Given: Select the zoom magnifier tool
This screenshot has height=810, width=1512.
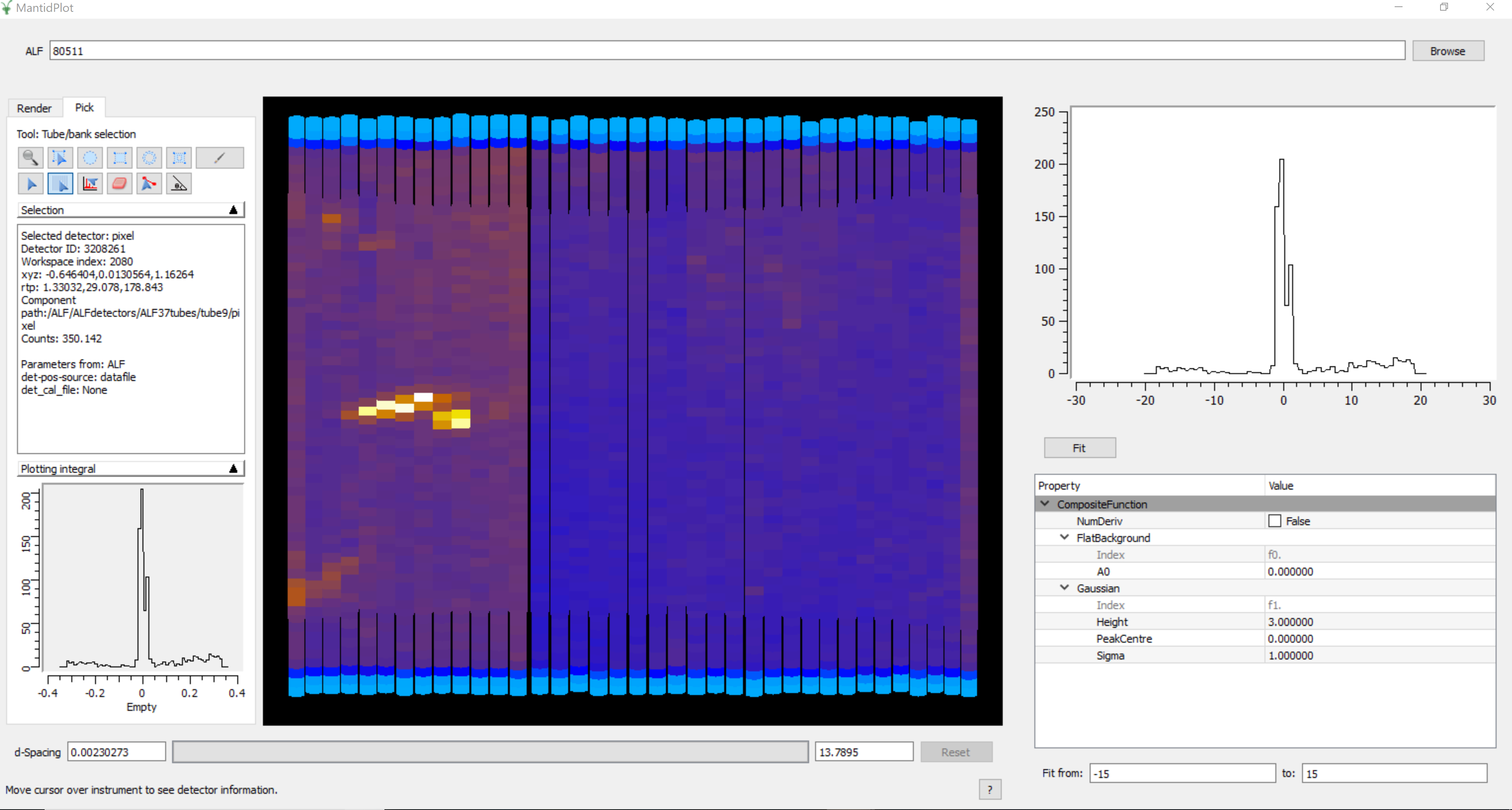Looking at the screenshot, I should click(30, 158).
